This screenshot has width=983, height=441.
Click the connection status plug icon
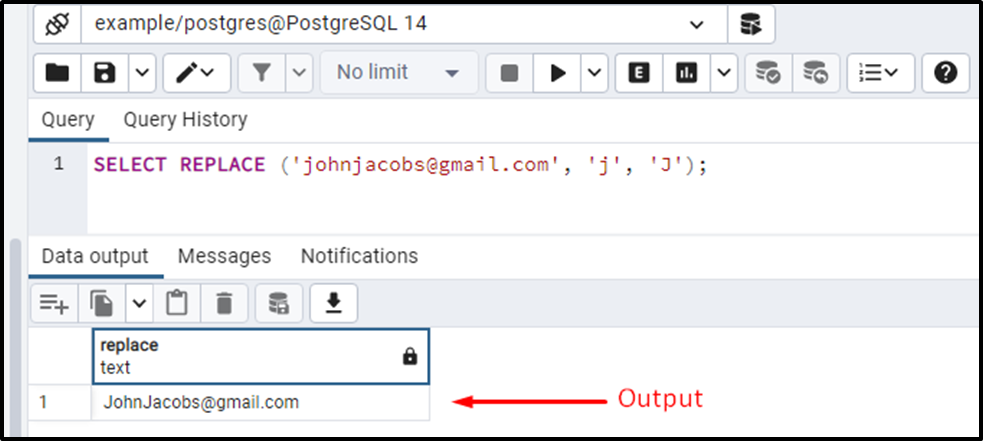pos(58,24)
